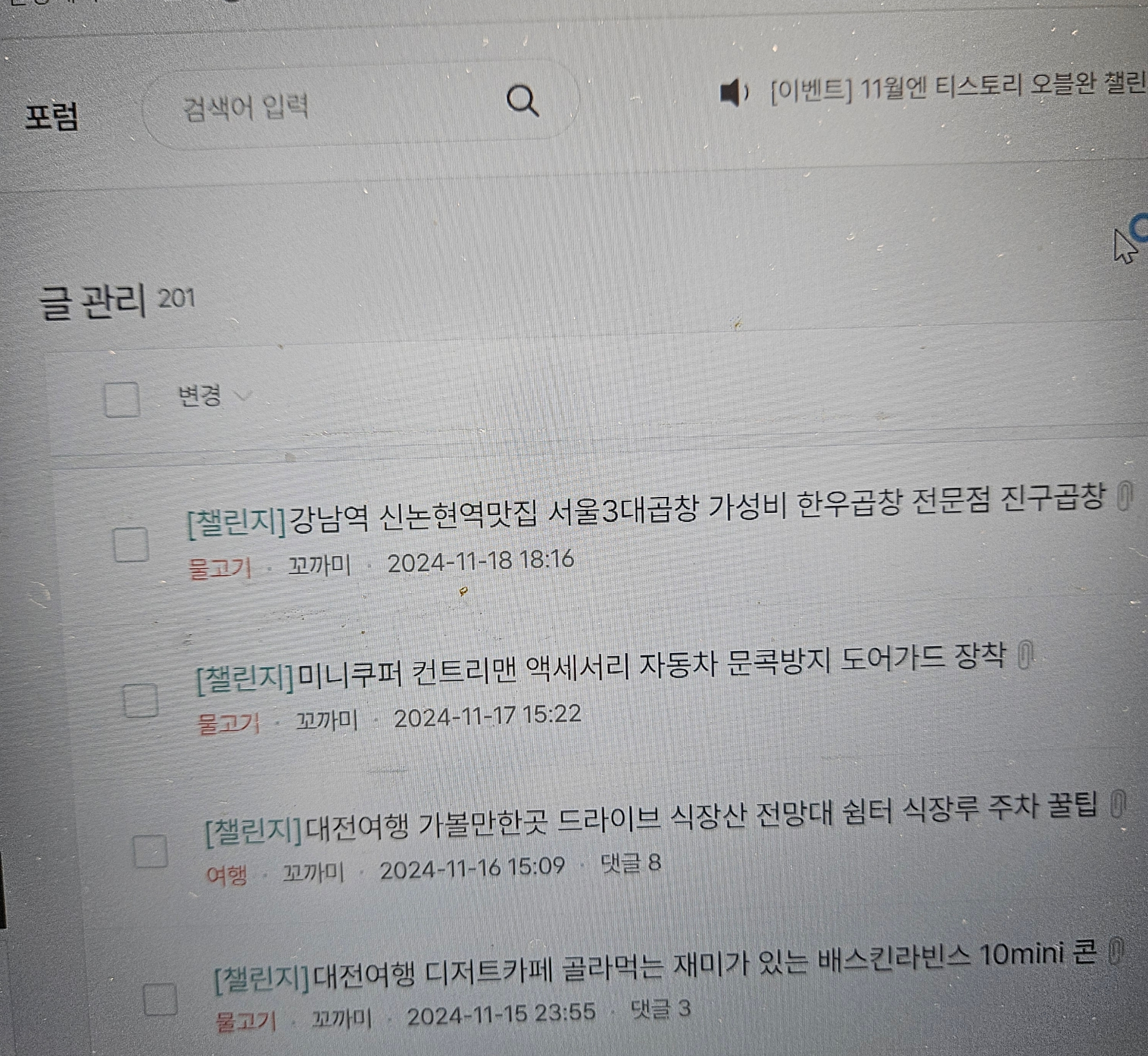
Task: Click 물고기 category on 2024-11-18 post
Action: 219,569
